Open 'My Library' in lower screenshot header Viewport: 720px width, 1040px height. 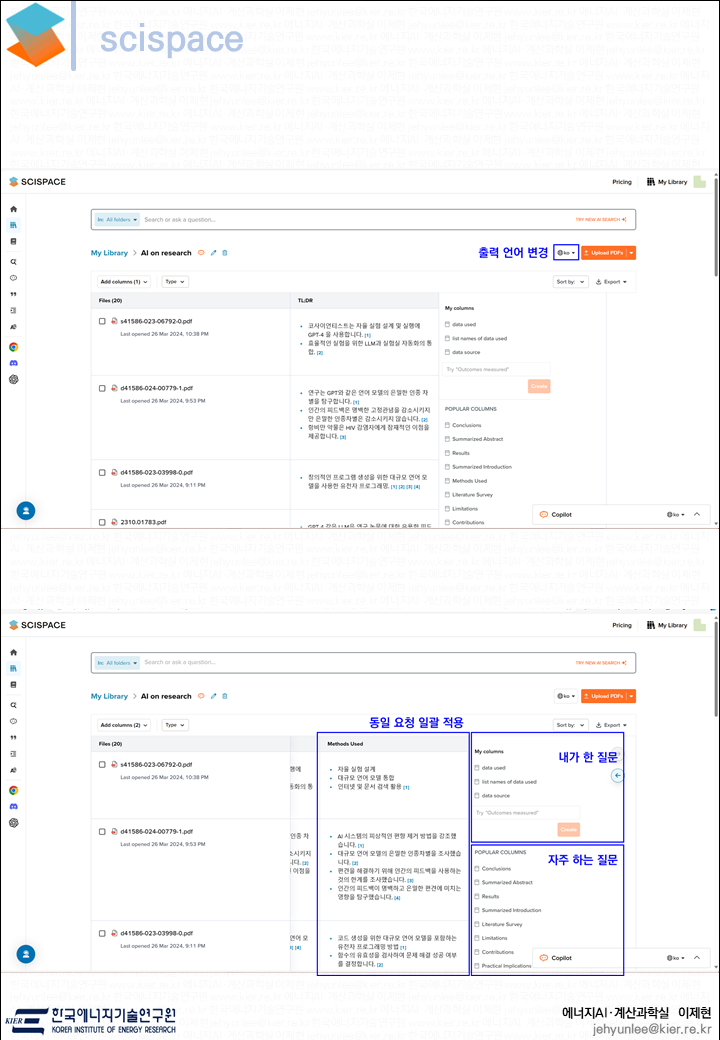[667, 625]
